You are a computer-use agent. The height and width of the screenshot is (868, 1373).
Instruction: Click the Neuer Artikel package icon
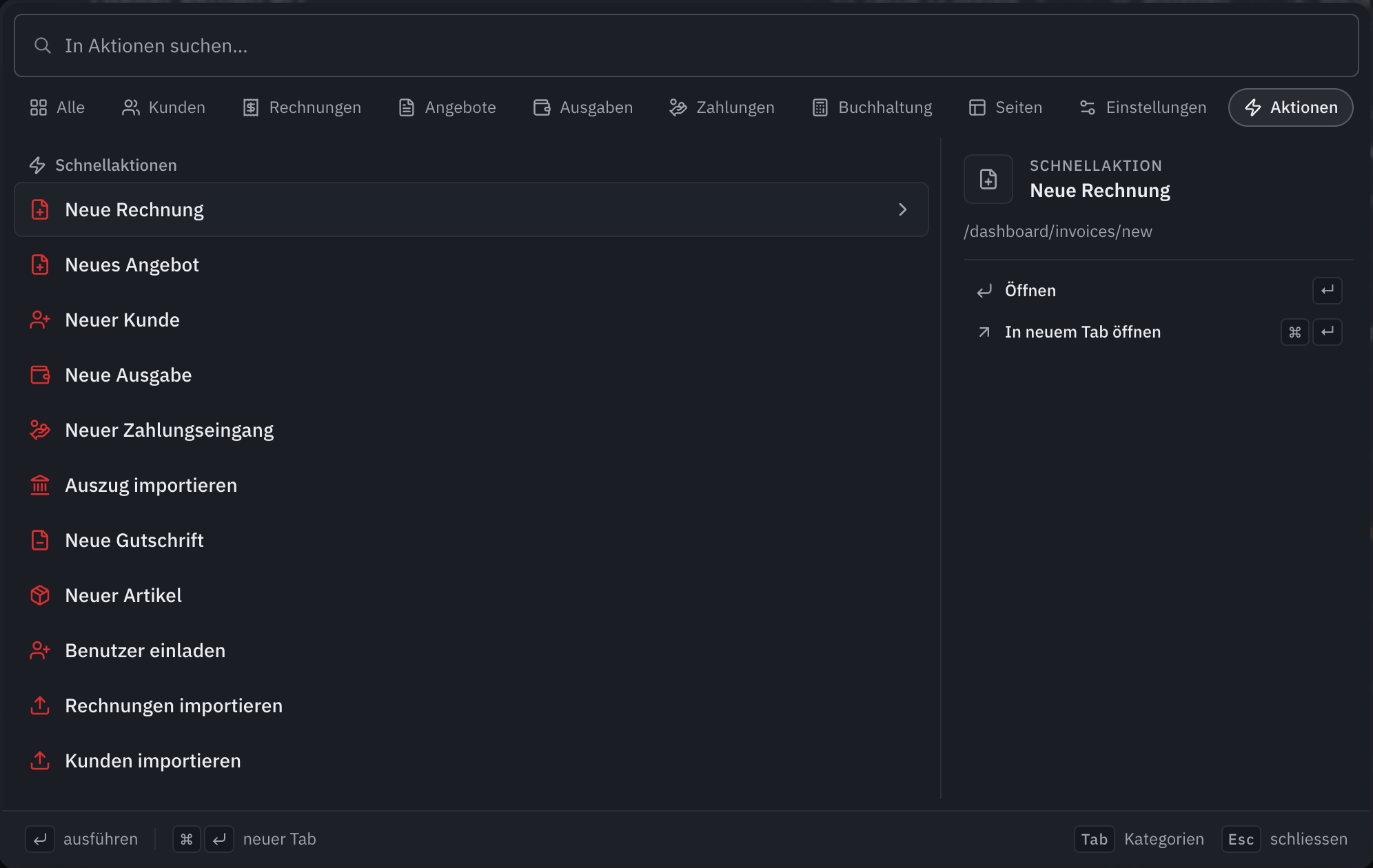(x=40, y=595)
